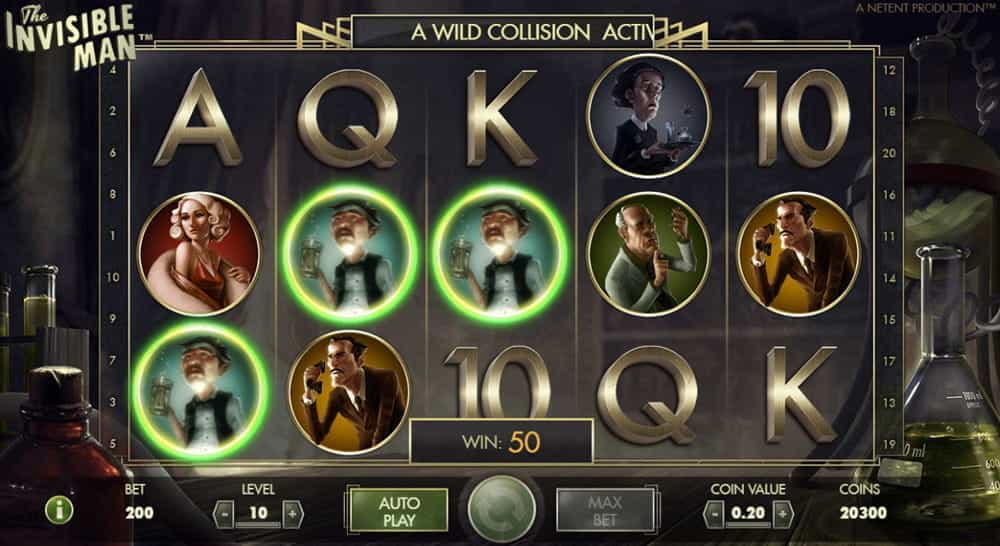Screen dimensions: 1000x546
Task: Start Auto Play
Action: [399, 510]
